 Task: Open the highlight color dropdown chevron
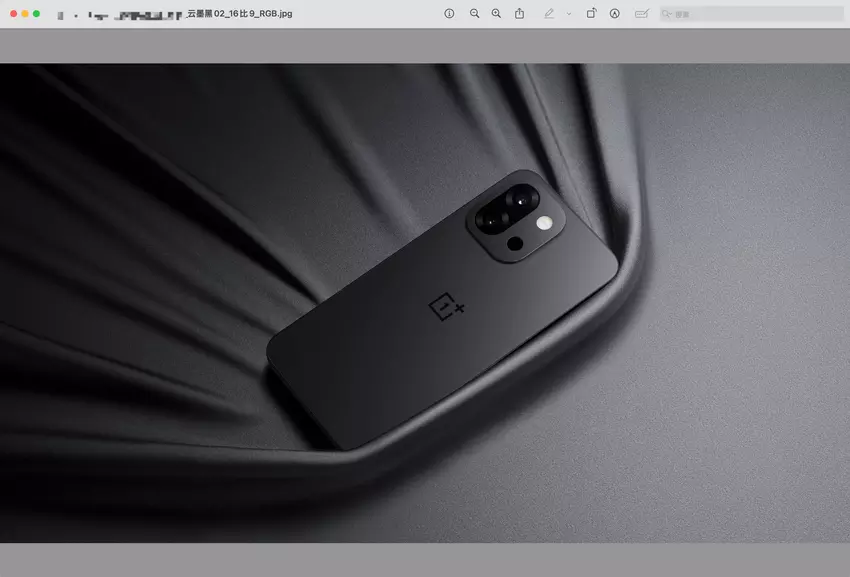pos(567,13)
